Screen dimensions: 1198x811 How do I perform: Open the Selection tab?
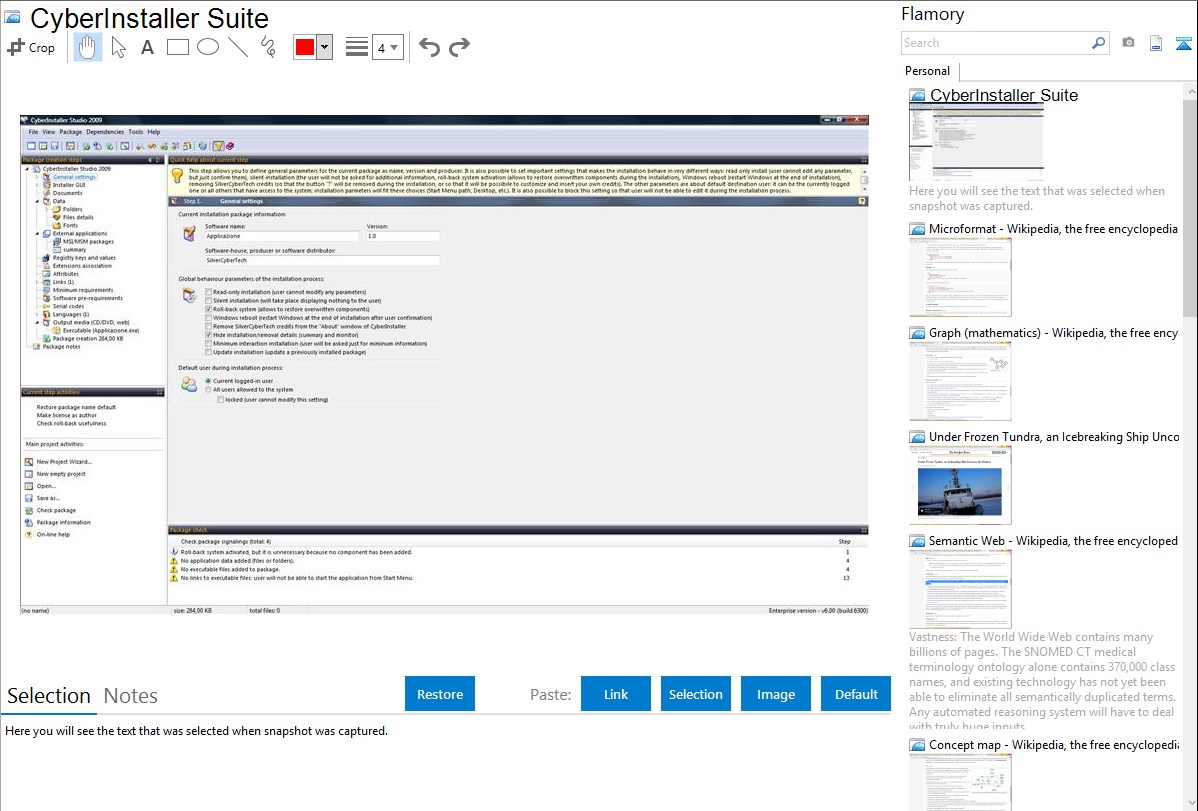(49, 696)
